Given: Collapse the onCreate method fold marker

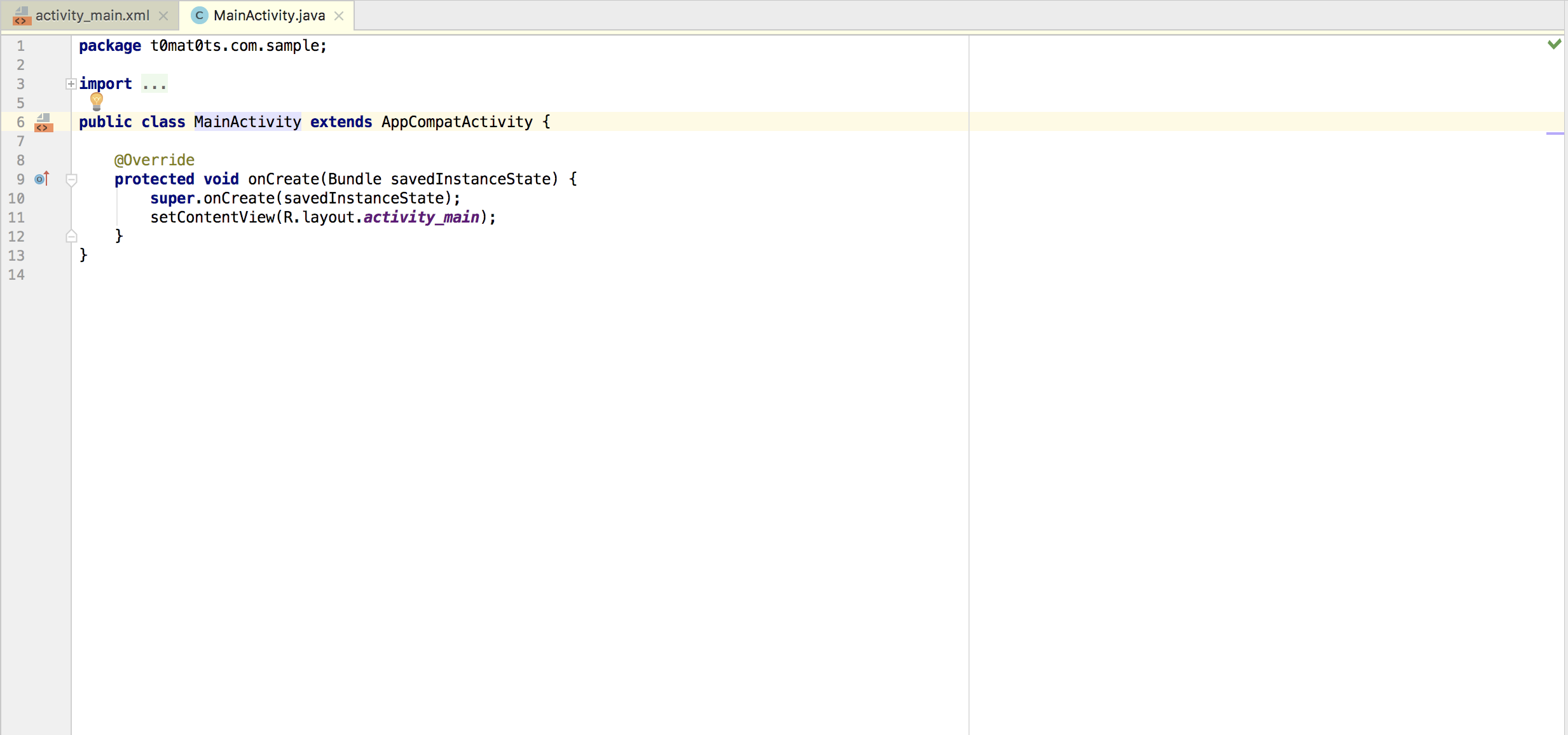Looking at the screenshot, I should pyautogui.click(x=72, y=180).
